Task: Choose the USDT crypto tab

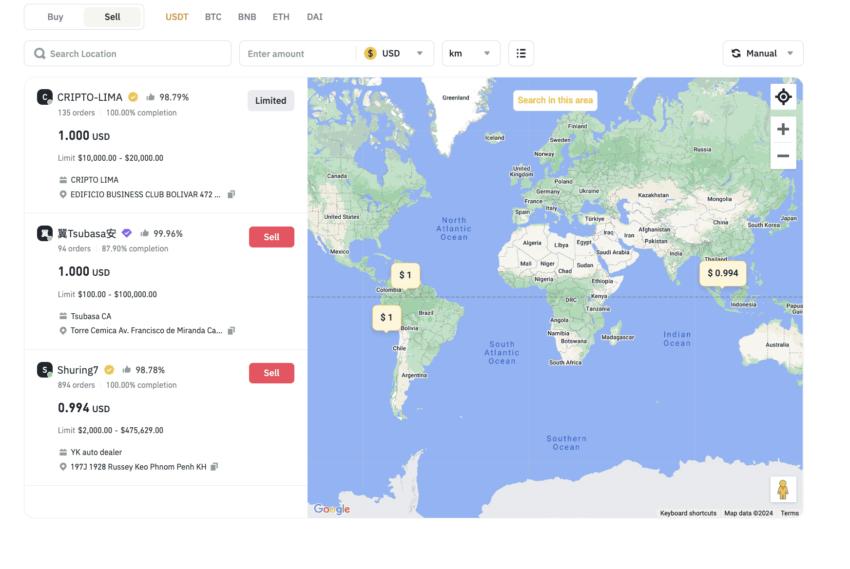Action: (177, 17)
